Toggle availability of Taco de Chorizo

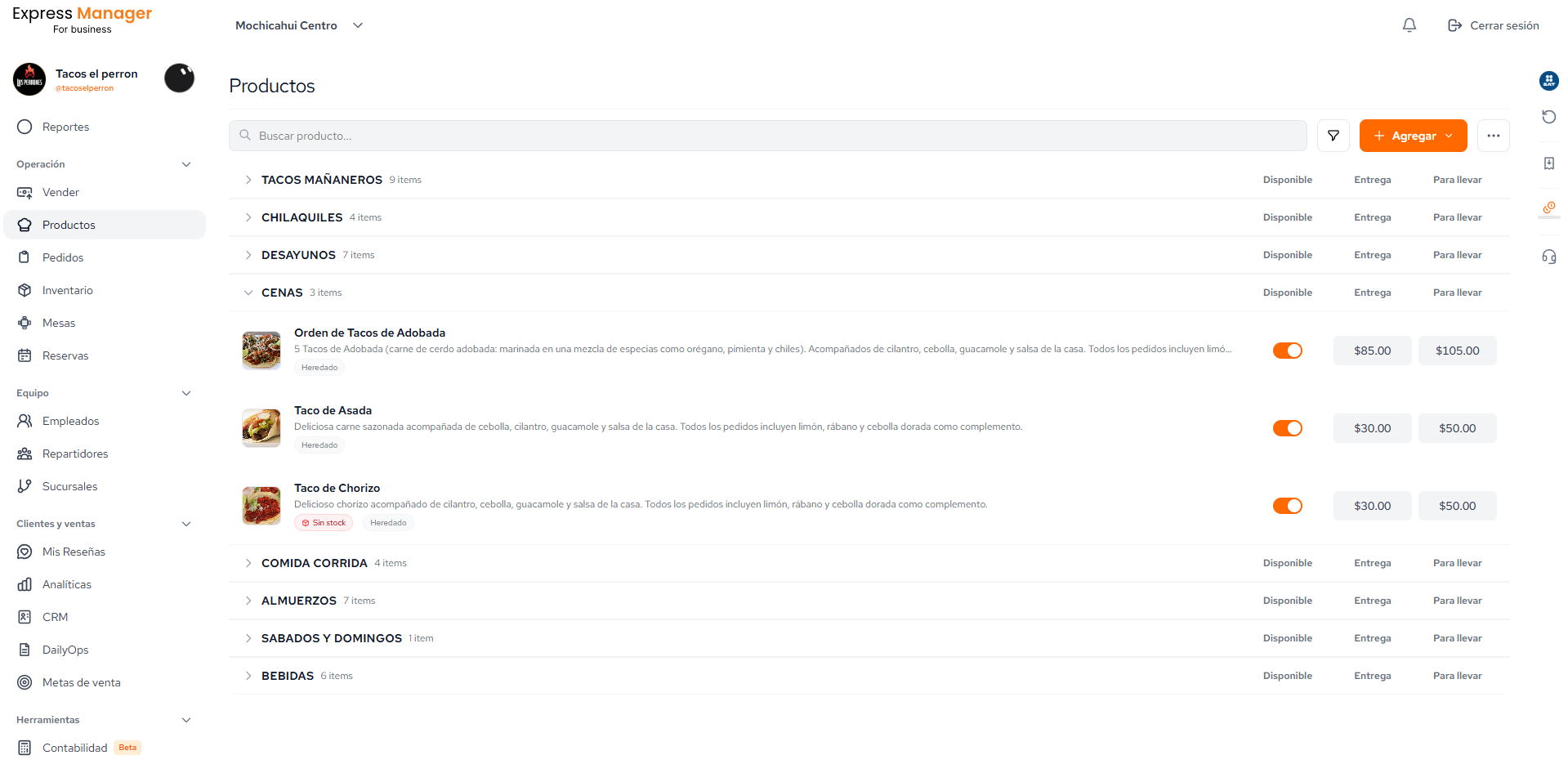(x=1287, y=506)
